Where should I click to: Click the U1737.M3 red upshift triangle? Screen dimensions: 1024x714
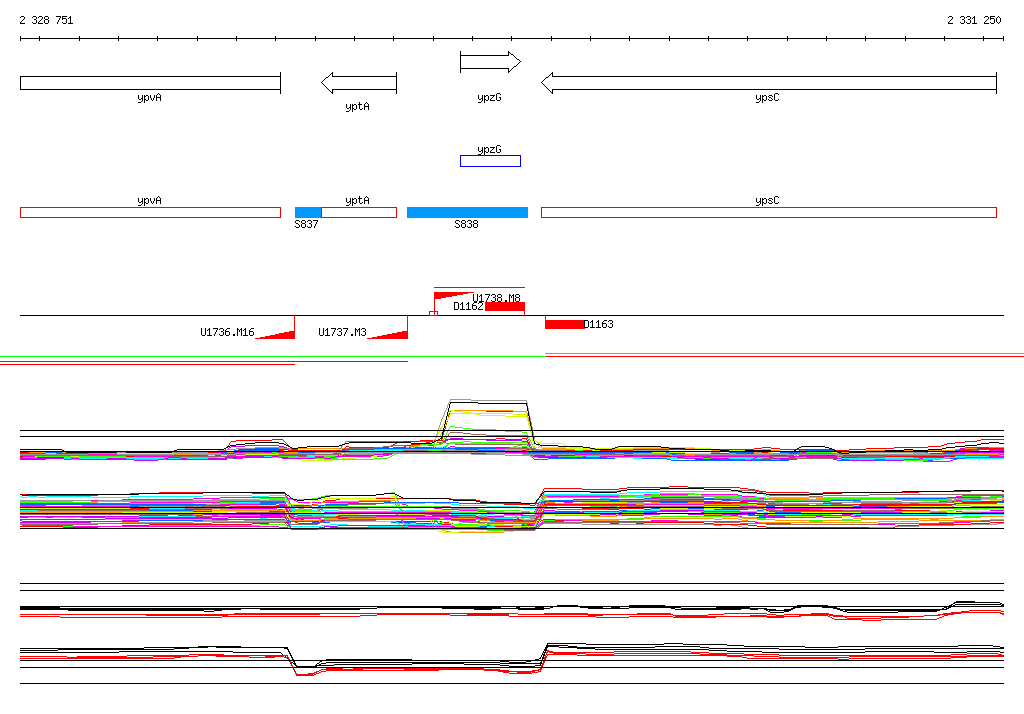click(389, 334)
